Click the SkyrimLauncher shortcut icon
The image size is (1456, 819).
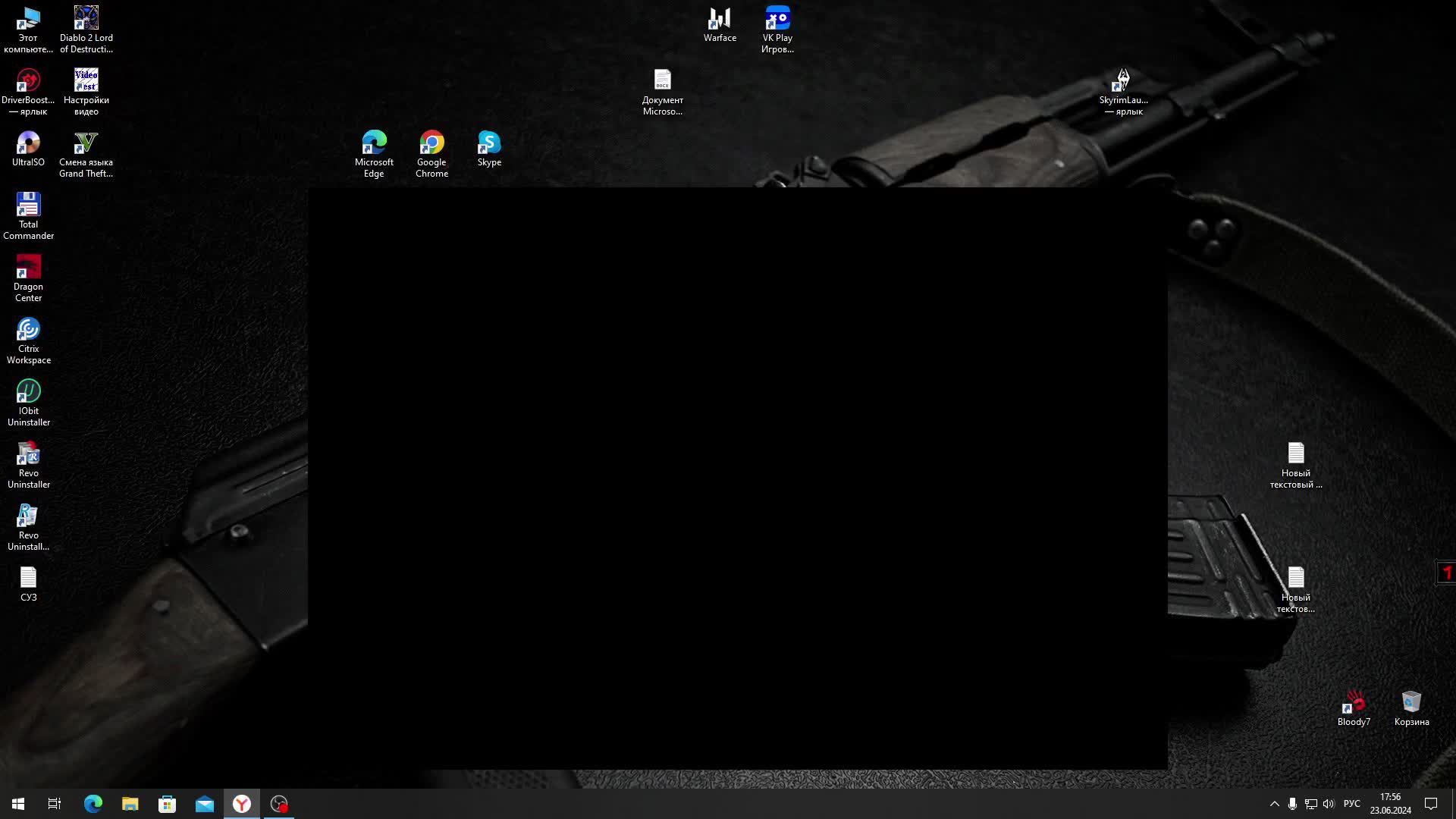[1123, 93]
